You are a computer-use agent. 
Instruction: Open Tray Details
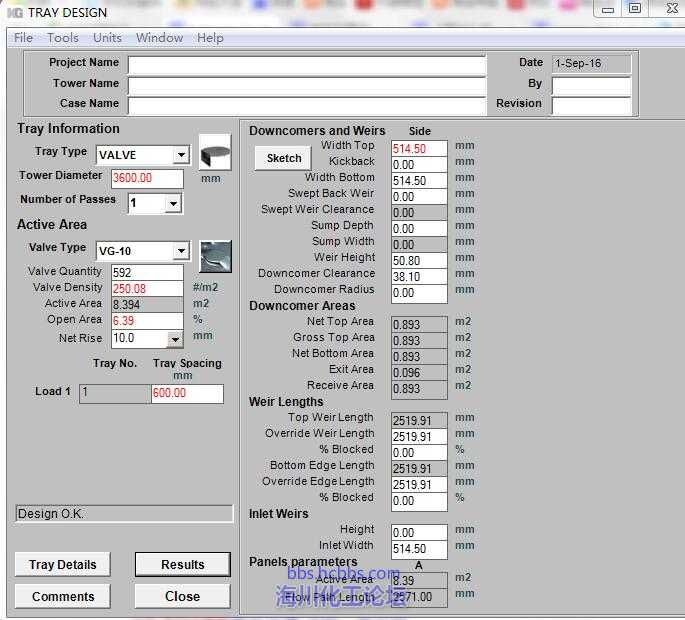tap(62, 565)
